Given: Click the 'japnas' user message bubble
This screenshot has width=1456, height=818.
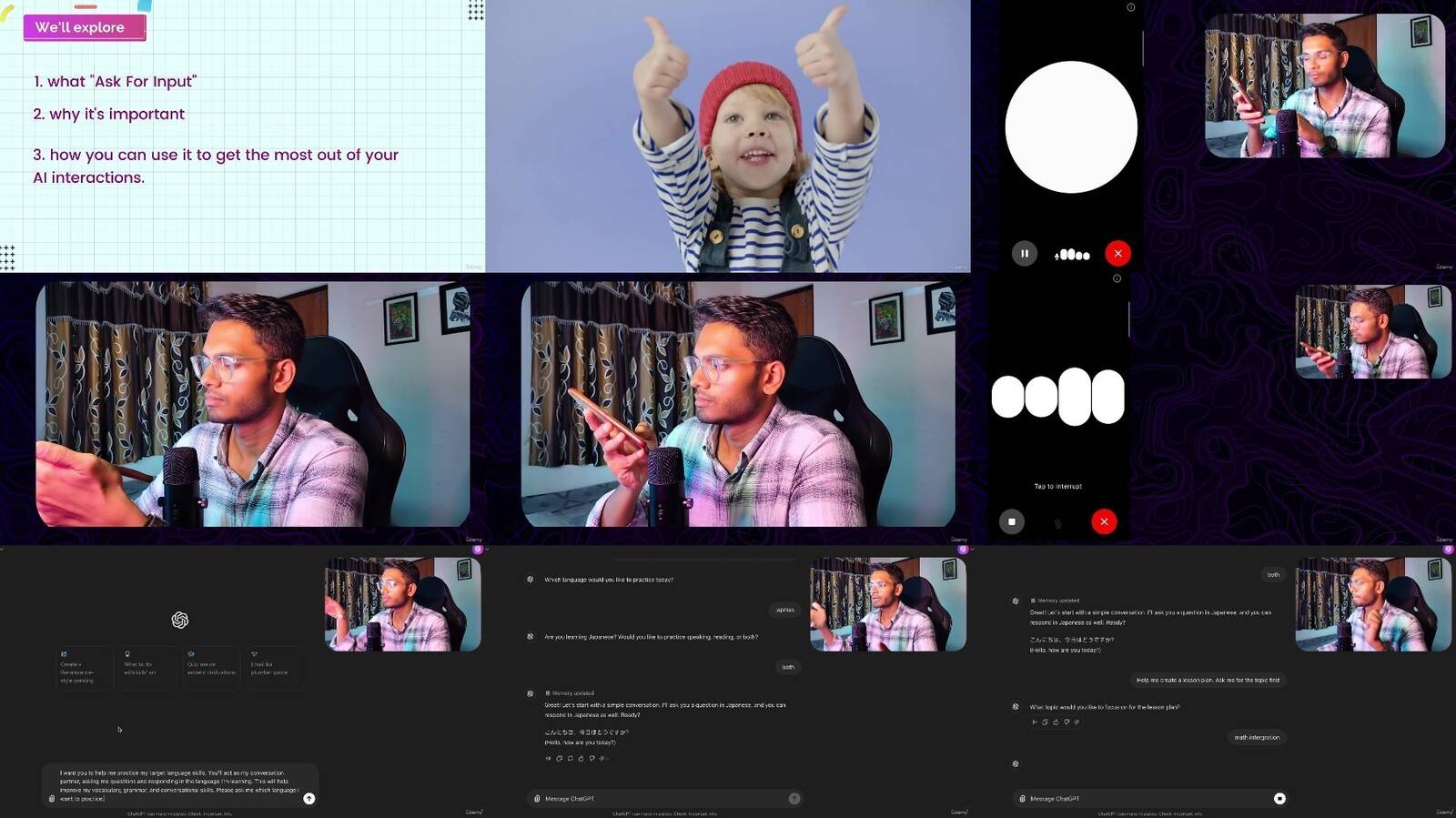Looking at the screenshot, I should pos(785,610).
